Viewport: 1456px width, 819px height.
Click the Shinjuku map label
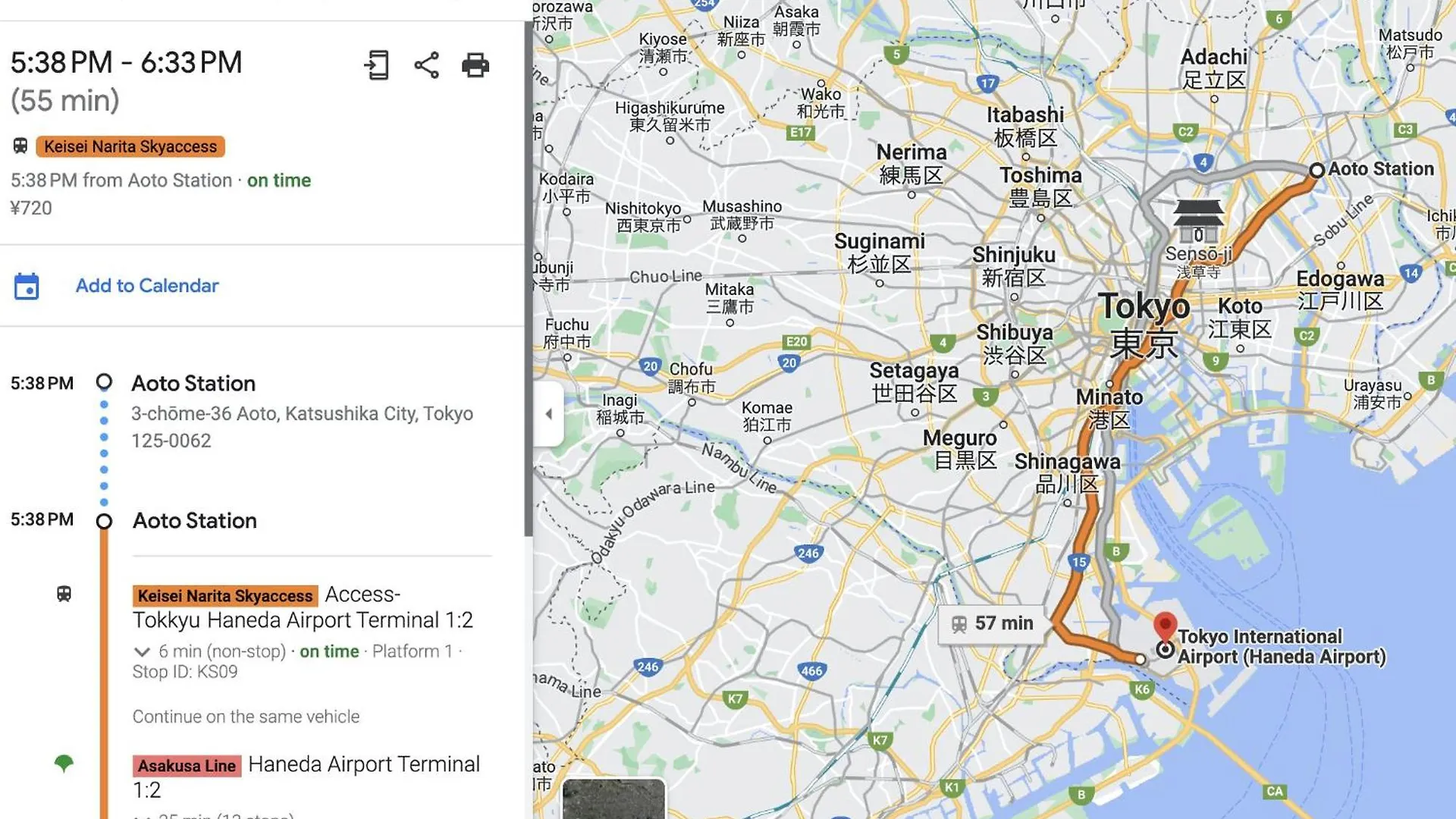(x=1014, y=266)
